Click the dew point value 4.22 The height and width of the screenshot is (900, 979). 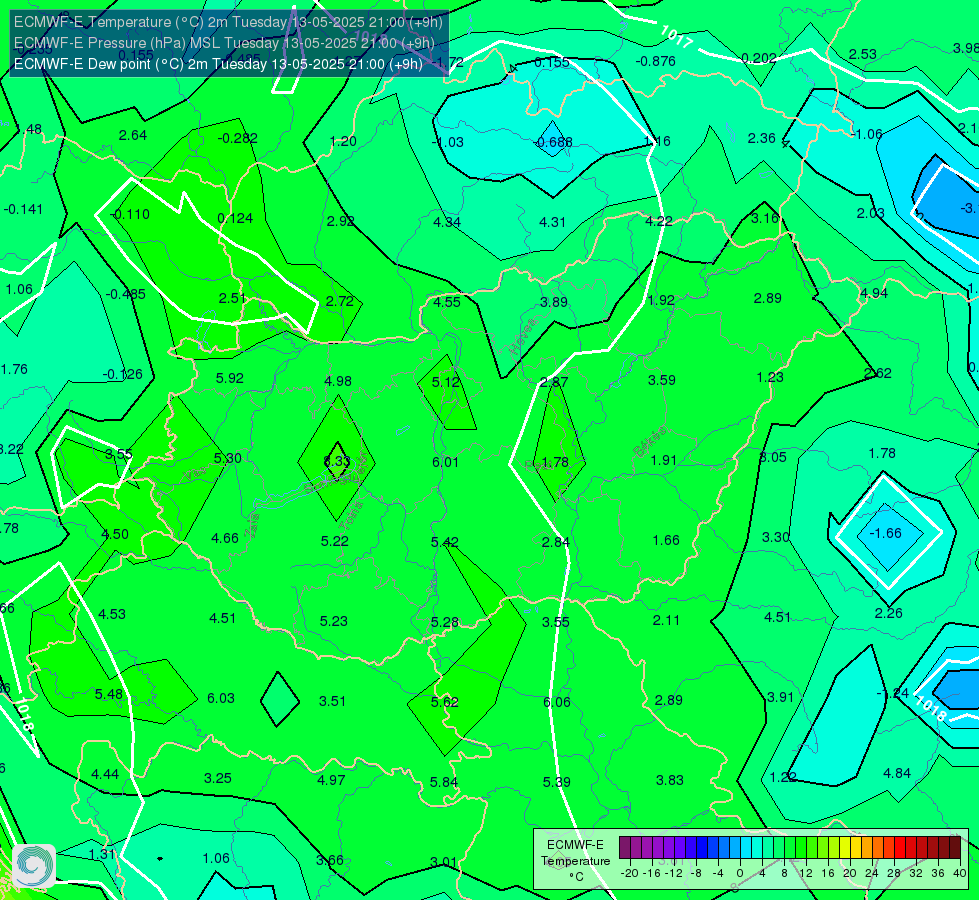pos(659,221)
